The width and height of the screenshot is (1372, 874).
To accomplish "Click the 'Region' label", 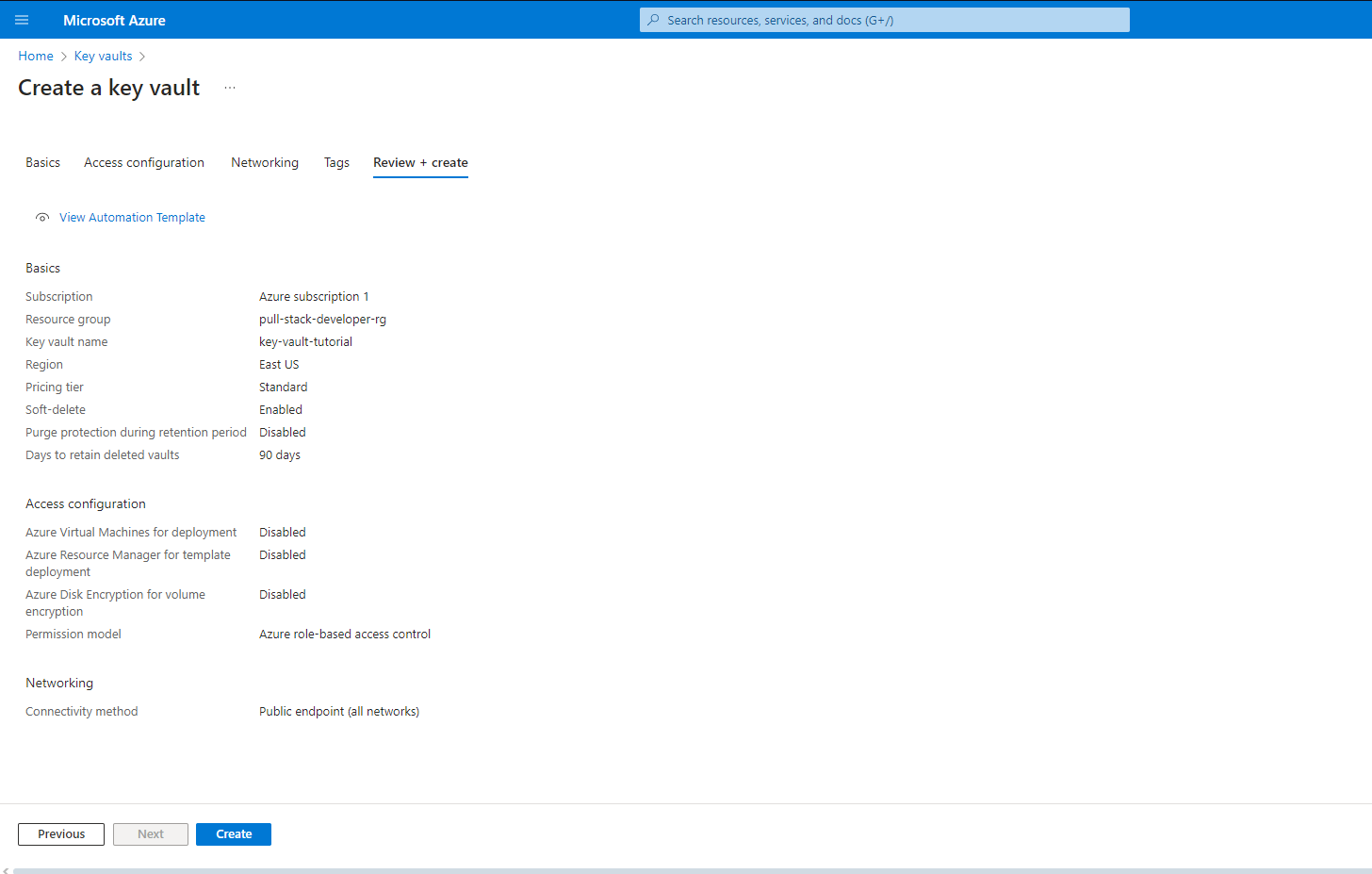I will pos(44,365).
